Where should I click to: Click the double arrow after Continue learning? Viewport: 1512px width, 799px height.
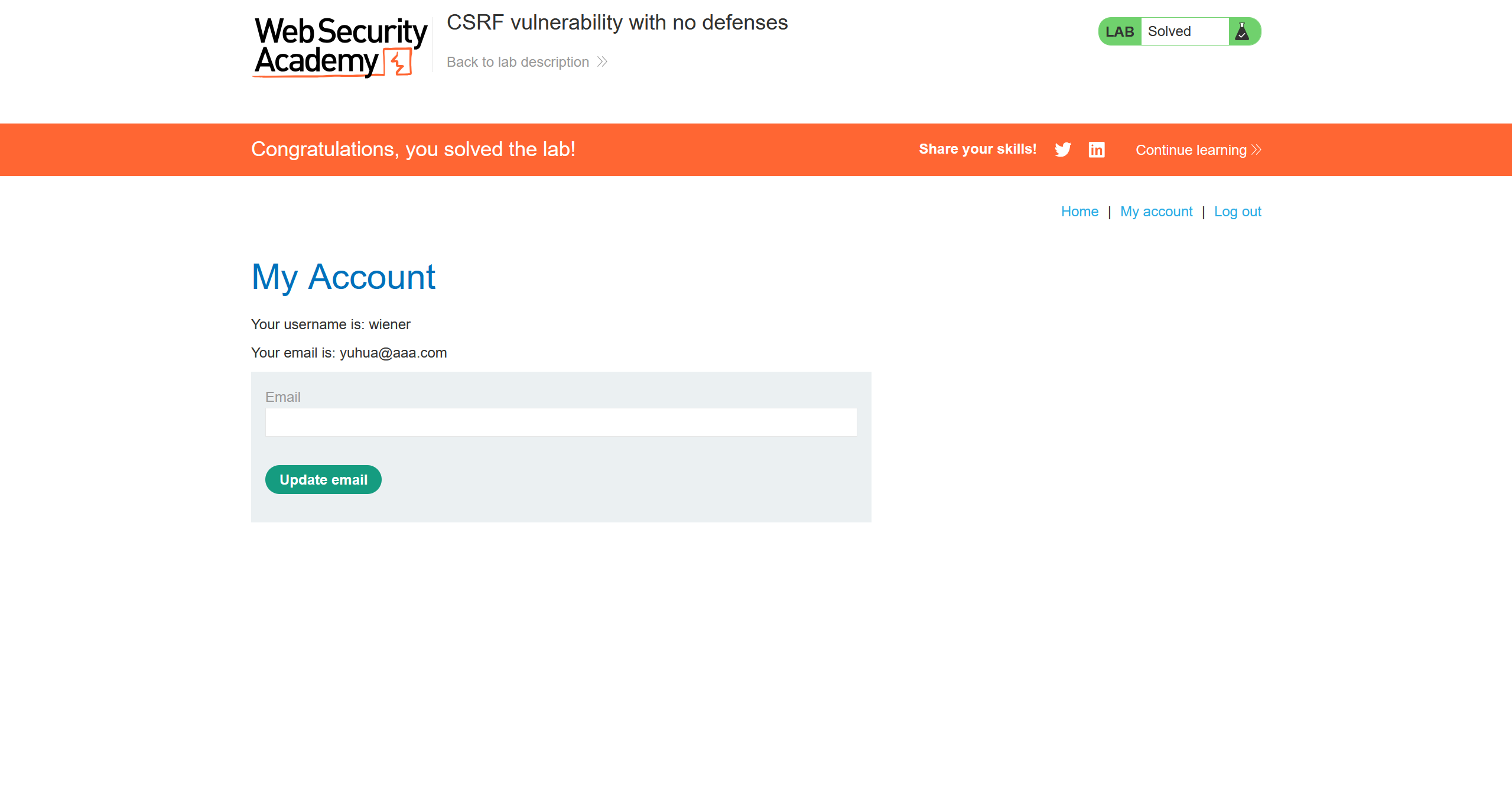[1256, 150]
